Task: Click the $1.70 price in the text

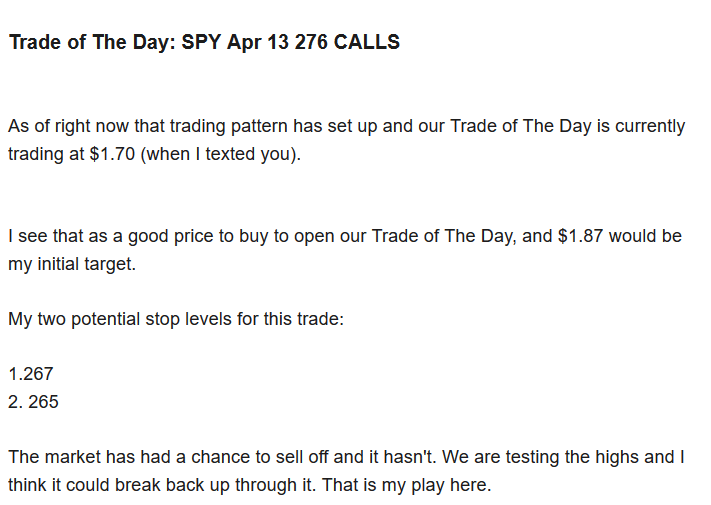Action: coord(112,154)
